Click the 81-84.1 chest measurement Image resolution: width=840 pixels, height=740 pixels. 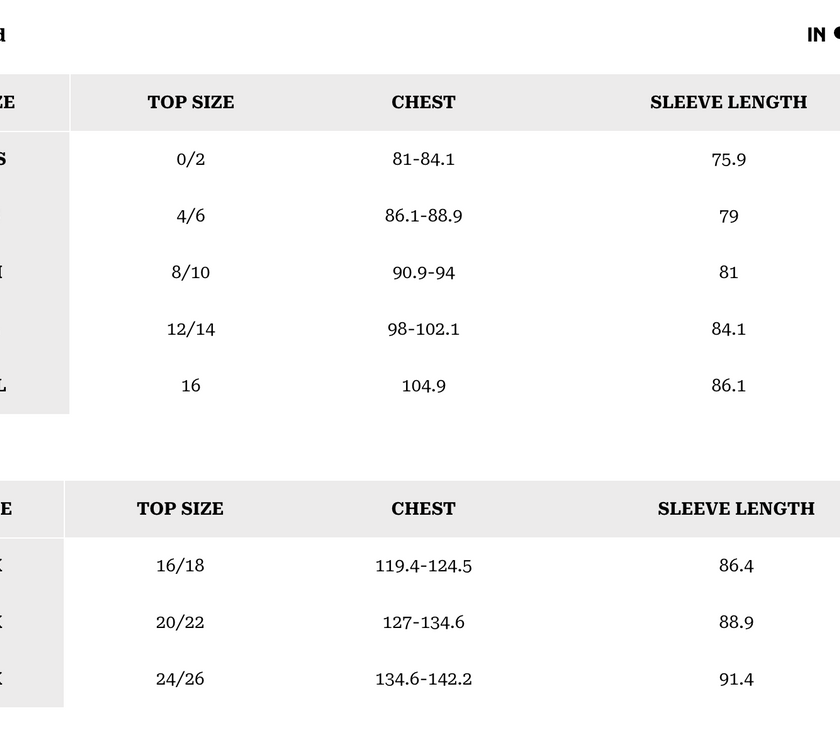423,159
